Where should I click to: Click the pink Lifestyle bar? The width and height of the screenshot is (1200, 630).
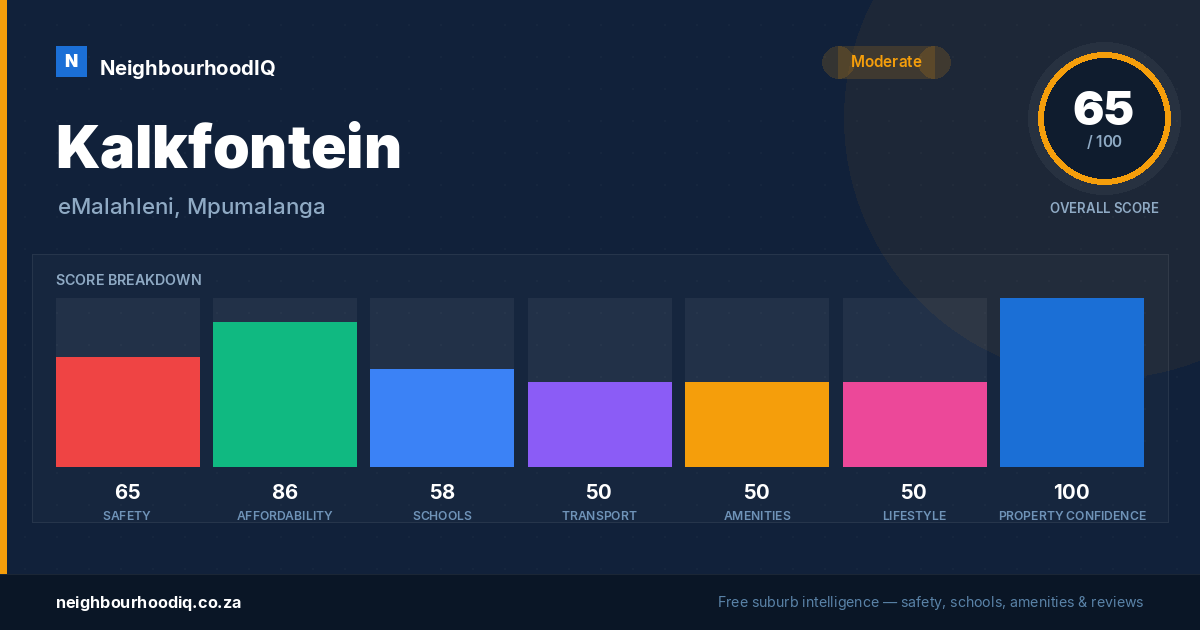[915, 424]
